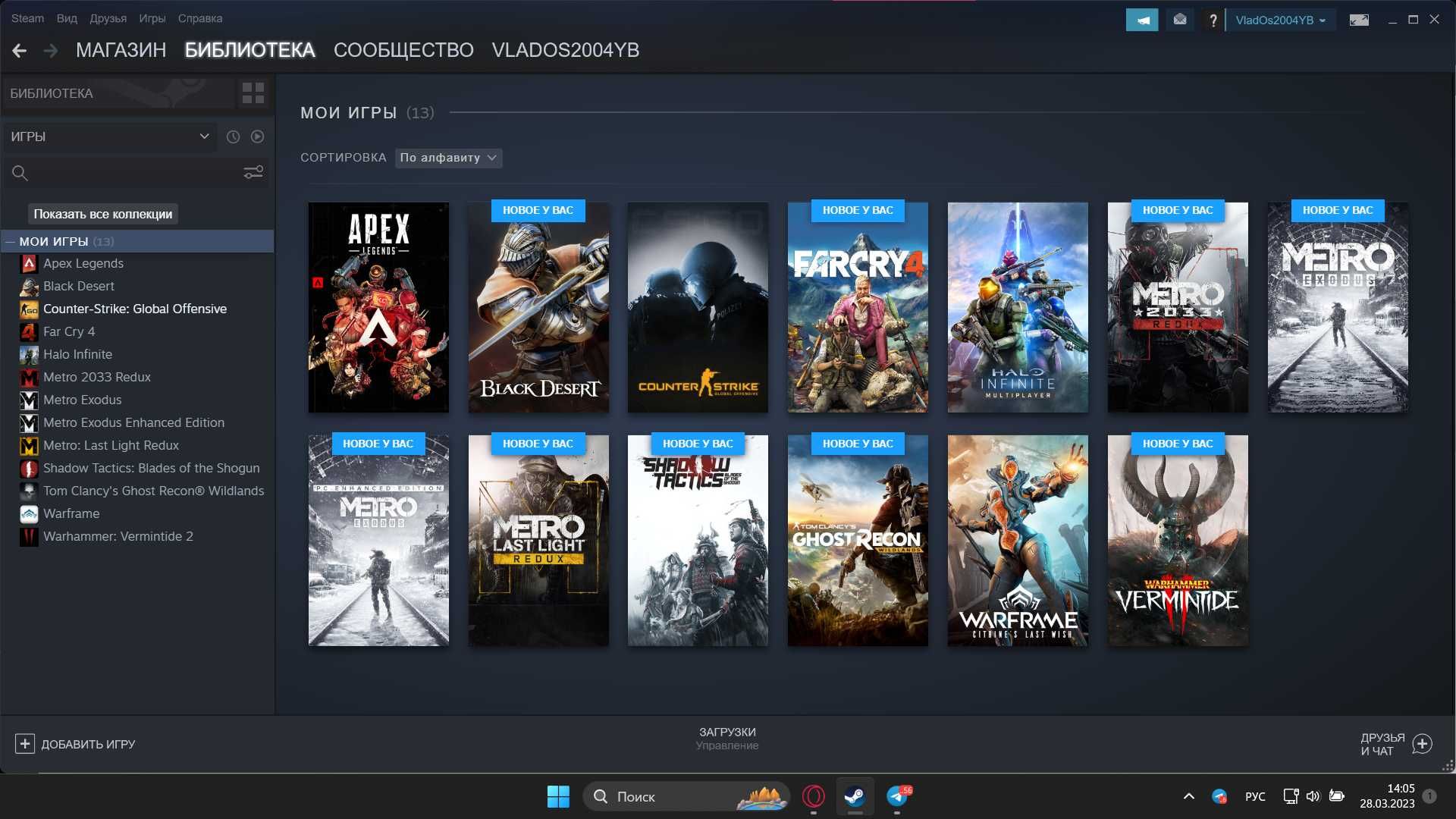Viewport: 1456px width, 819px height.
Task: Open Telegram from taskbar
Action: click(x=898, y=796)
